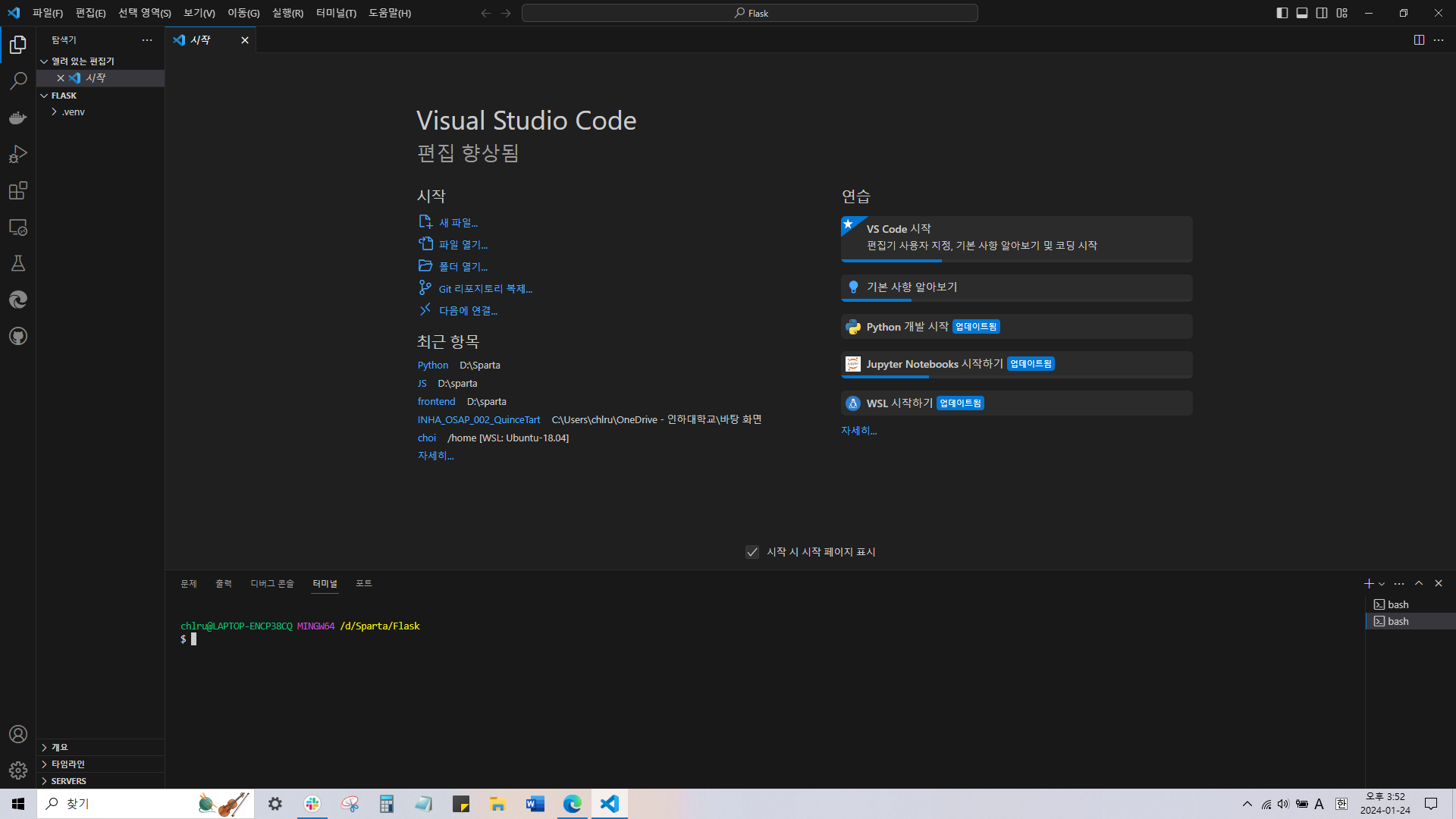Open the 편집(E) menu

tap(90, 13)
